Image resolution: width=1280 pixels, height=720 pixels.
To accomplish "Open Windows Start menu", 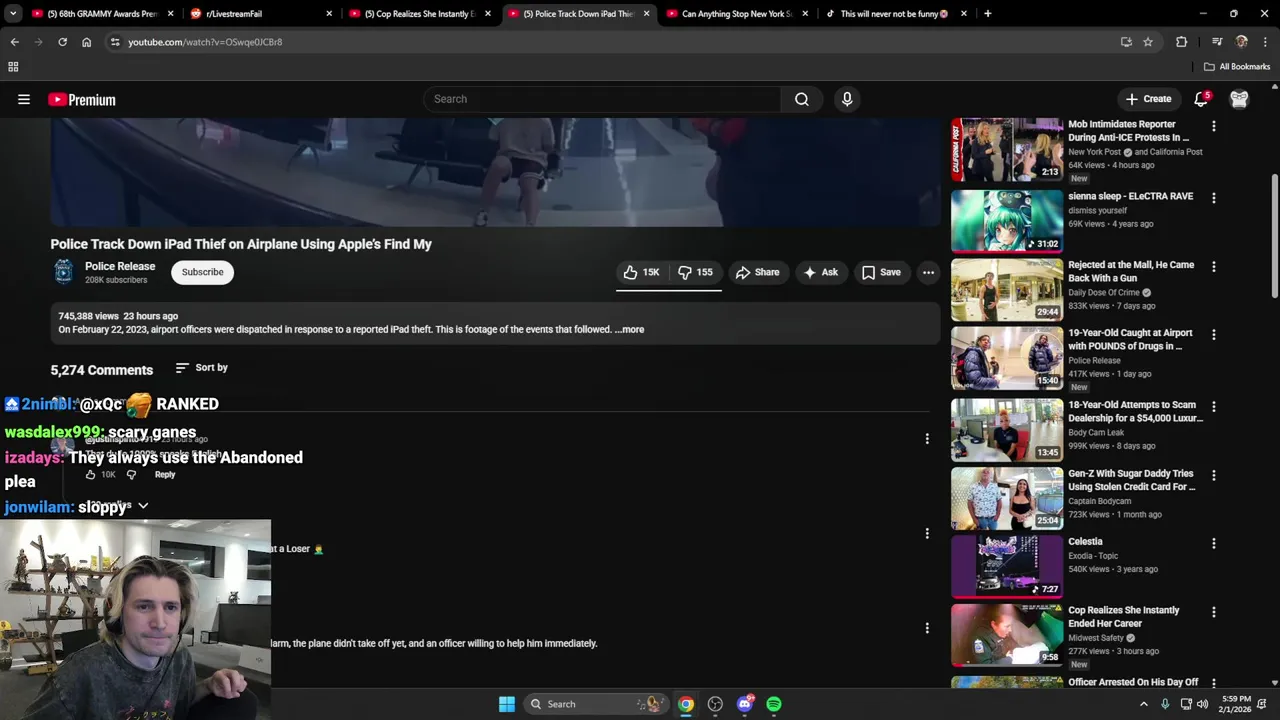I will point(507,704).
